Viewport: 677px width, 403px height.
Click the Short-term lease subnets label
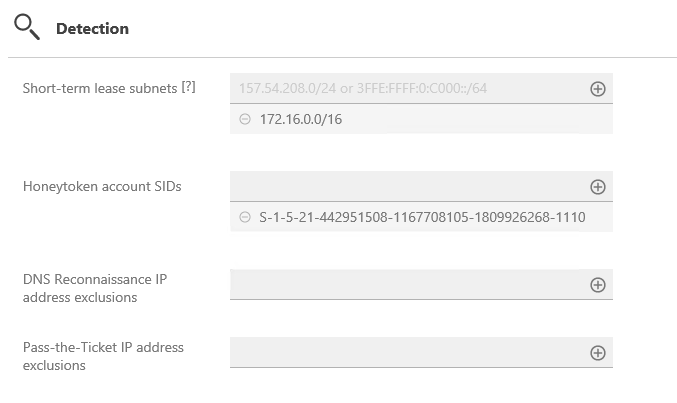(x=100, y=89)
